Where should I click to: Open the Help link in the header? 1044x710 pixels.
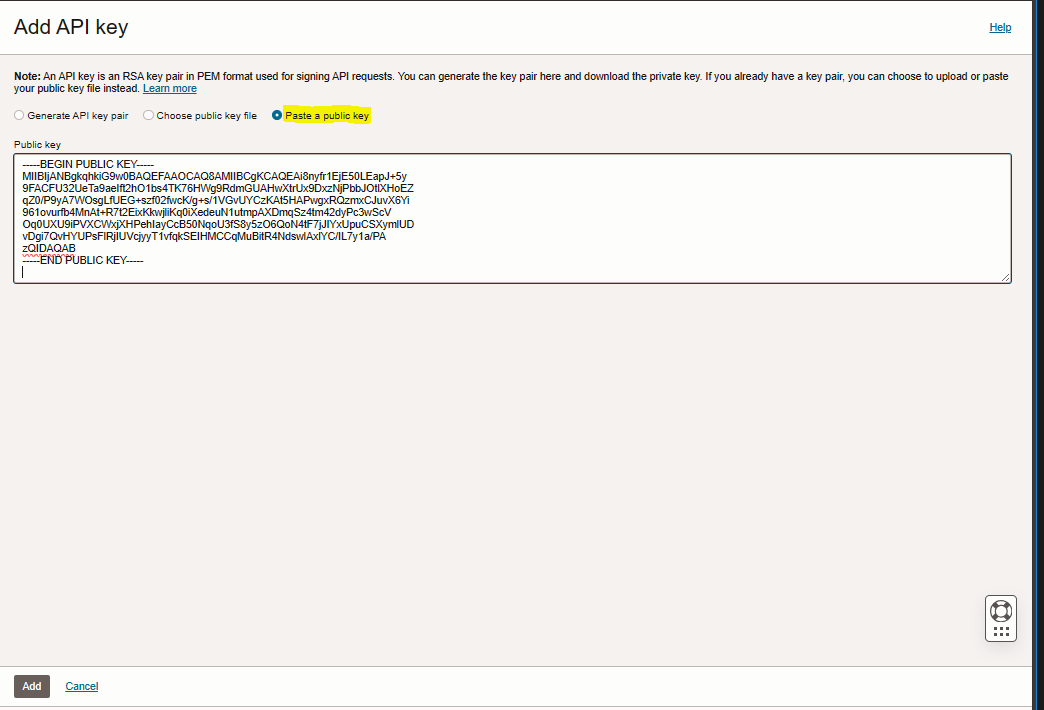[1000, 28]
